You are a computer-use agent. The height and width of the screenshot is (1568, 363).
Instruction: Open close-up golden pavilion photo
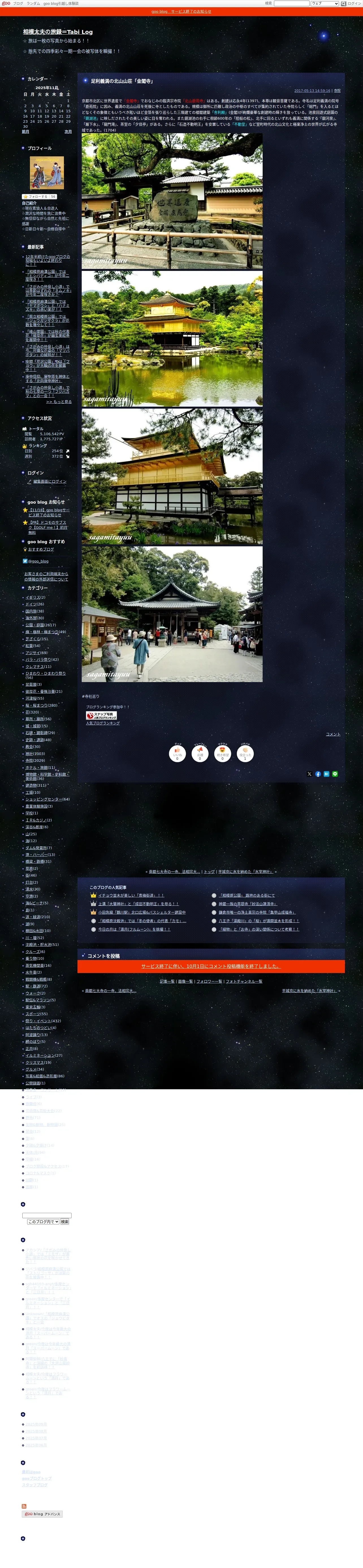pyautogui.click(x=172, y=476)
